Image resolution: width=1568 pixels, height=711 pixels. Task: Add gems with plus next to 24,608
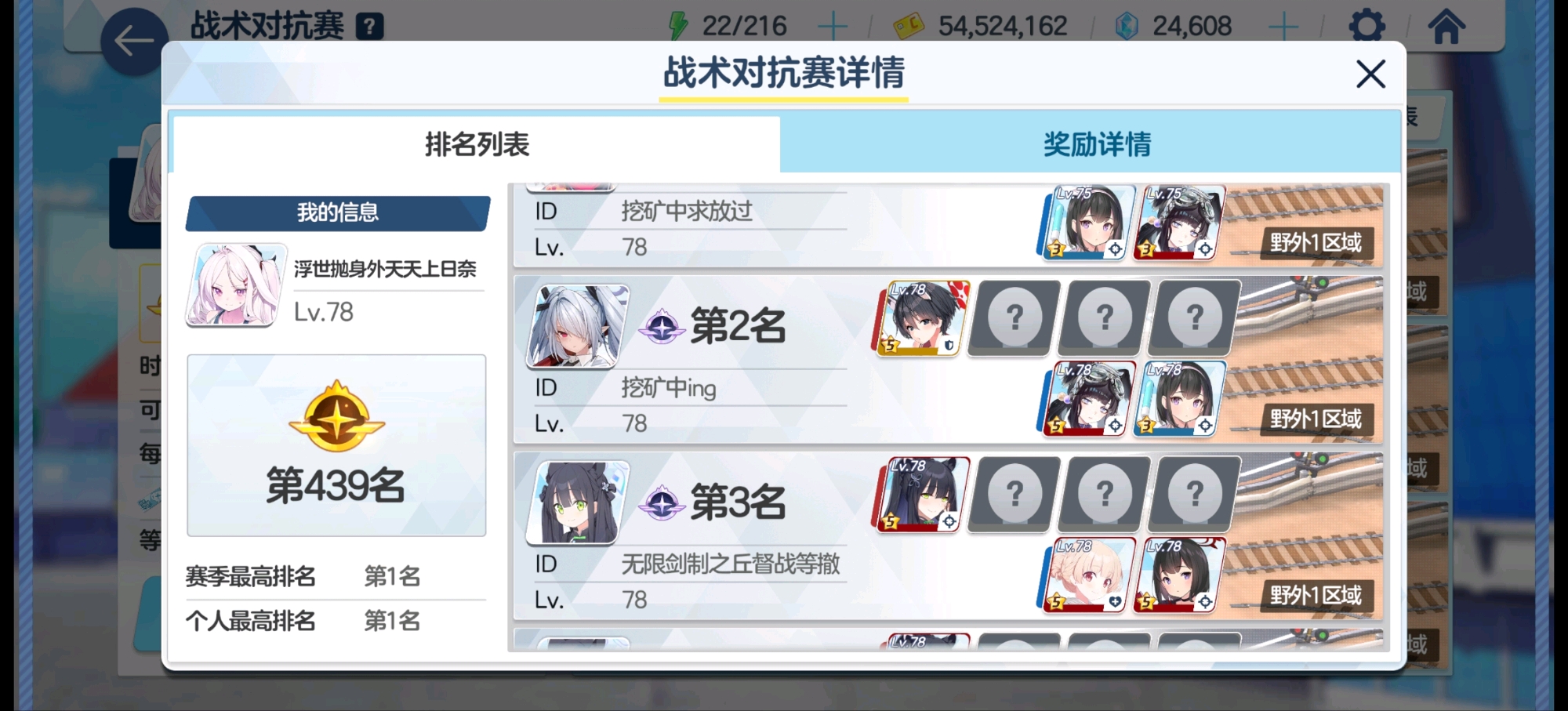click(x=1283, y=27)
